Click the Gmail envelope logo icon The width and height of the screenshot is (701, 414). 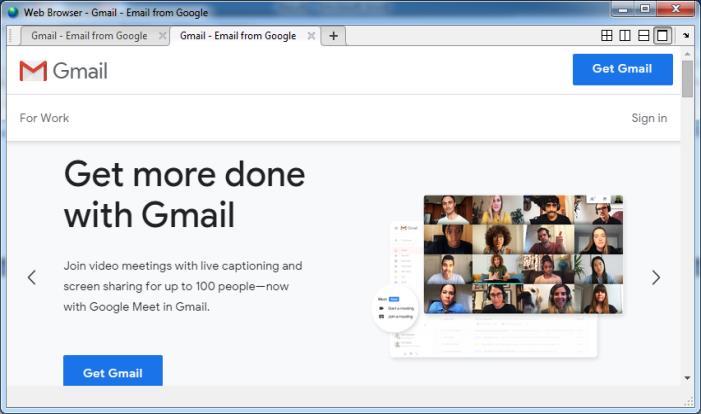(33, 71)
